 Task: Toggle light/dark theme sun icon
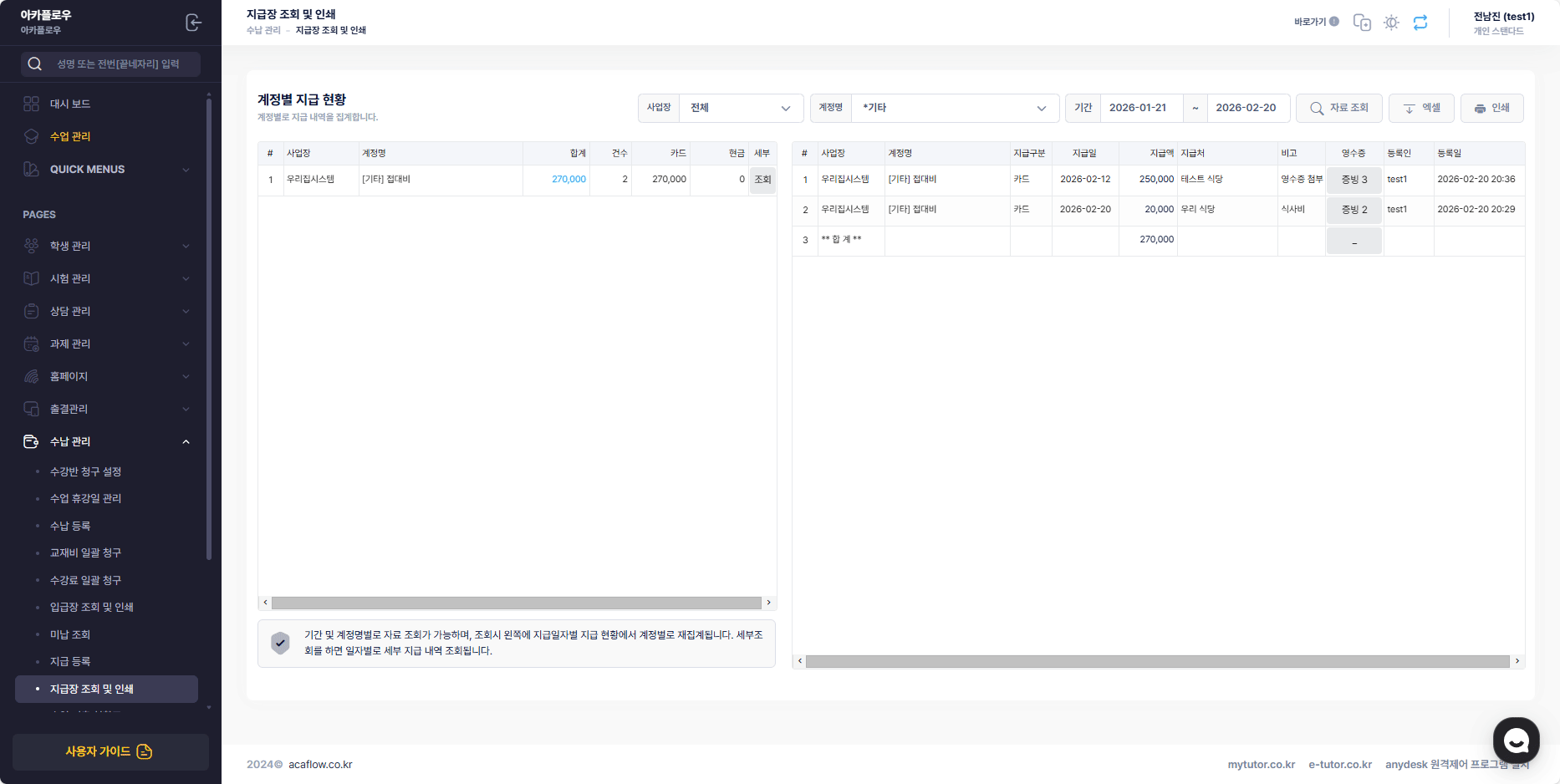1391,23
